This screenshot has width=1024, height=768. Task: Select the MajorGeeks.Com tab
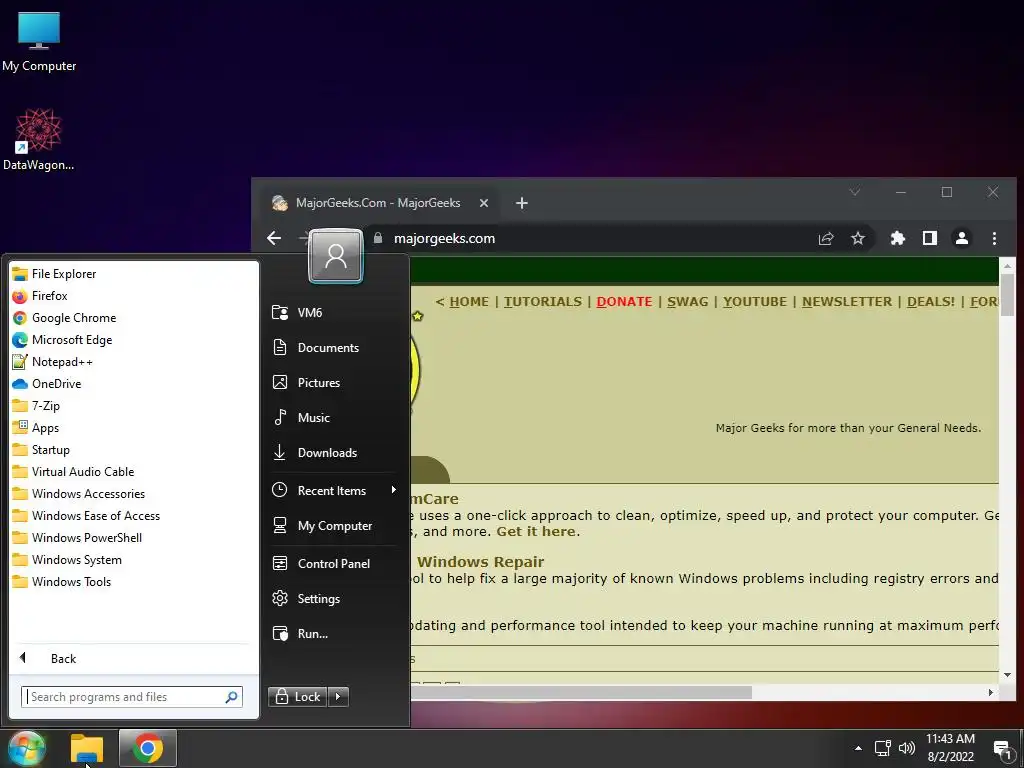coord(377,203)
